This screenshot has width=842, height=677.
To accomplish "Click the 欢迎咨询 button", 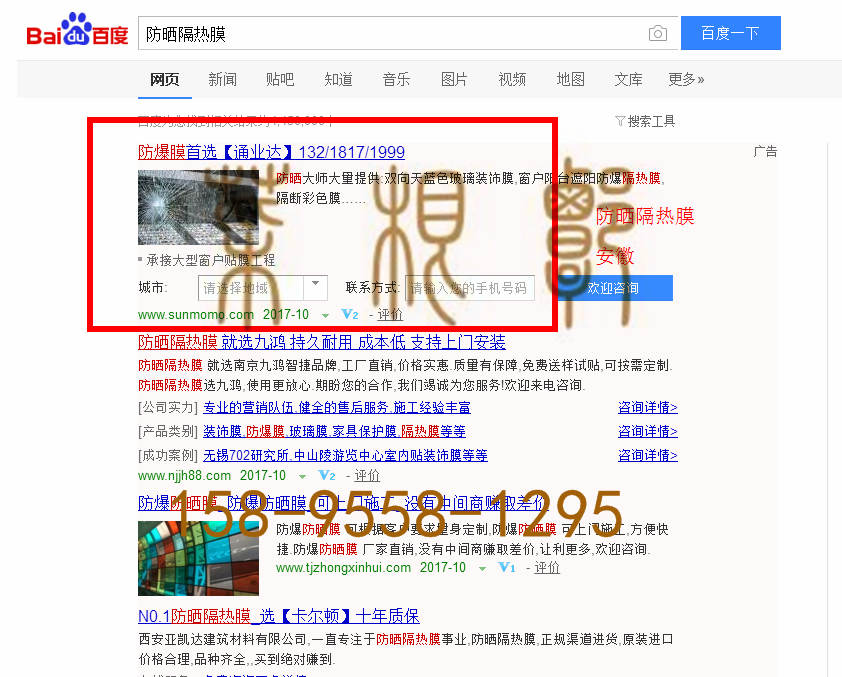I will tap(613, 288).
